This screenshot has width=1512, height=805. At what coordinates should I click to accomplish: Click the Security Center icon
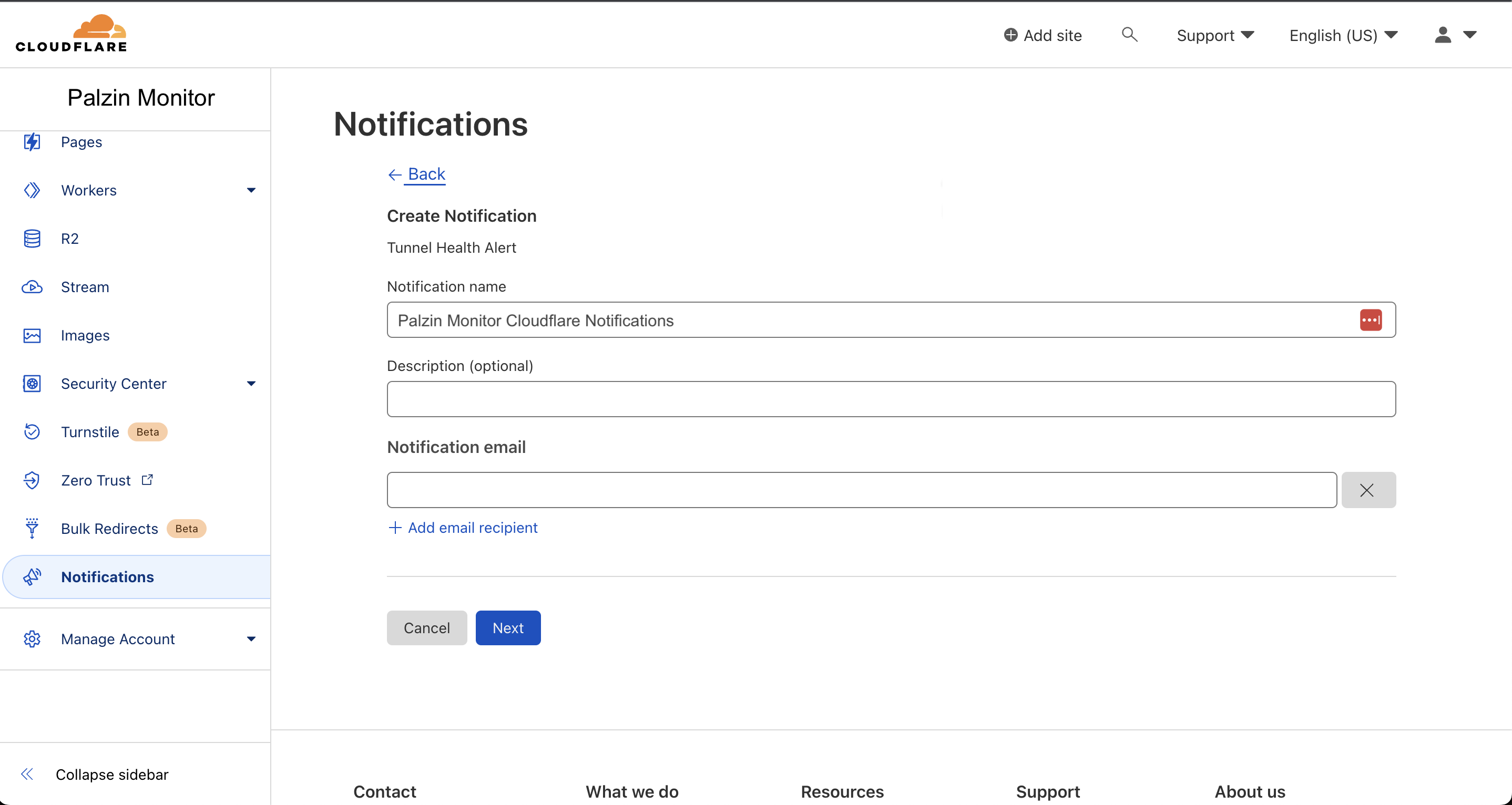click(32, 384)
